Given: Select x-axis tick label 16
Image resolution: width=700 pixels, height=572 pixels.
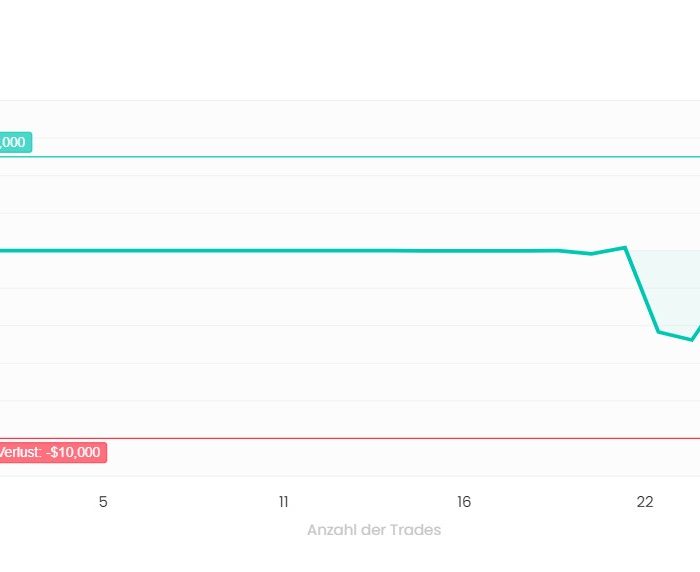Looking at the screenshot, I should coord(464,502).
